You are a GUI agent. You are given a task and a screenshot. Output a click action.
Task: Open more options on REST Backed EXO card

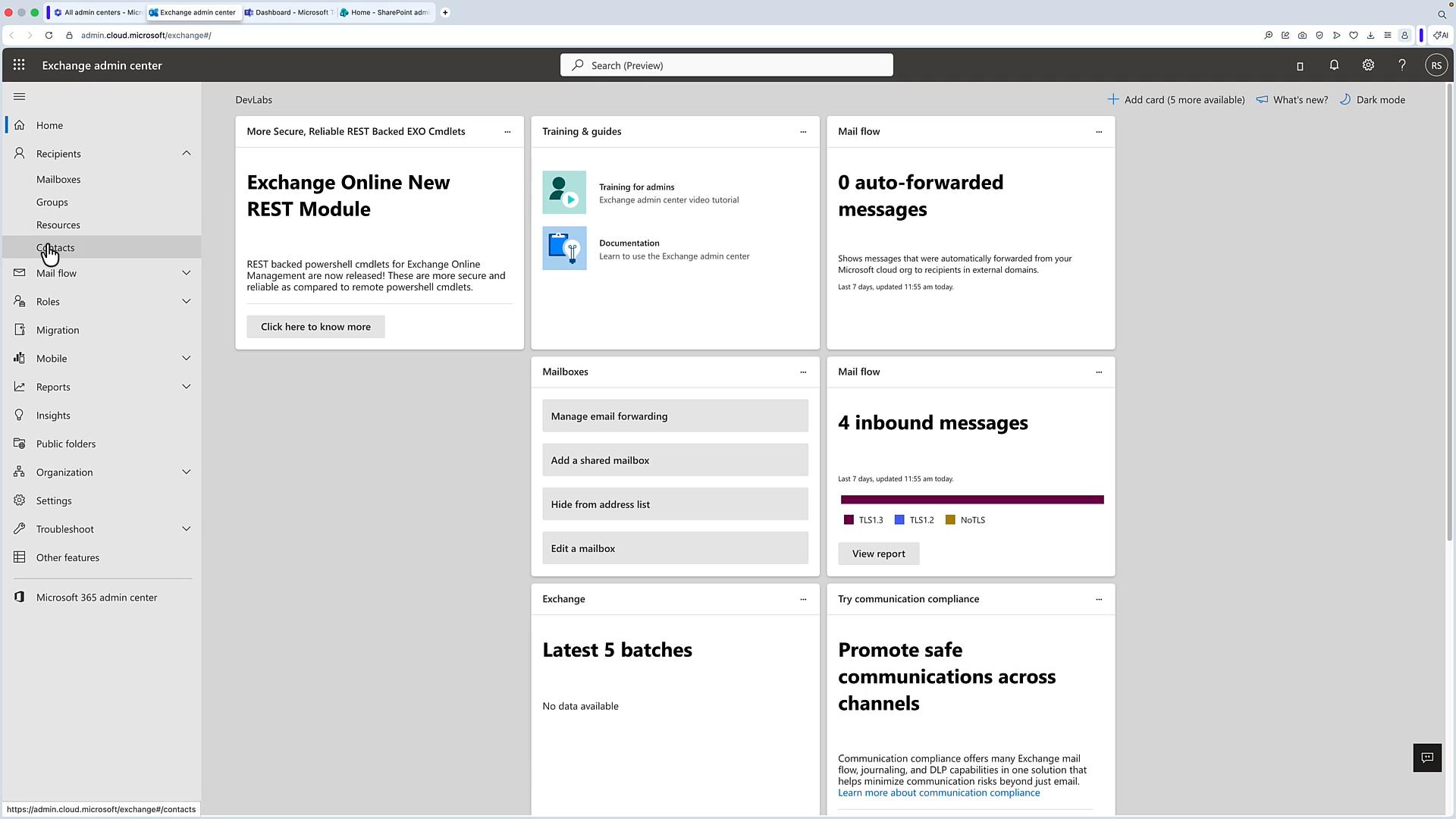coord(507,132)
